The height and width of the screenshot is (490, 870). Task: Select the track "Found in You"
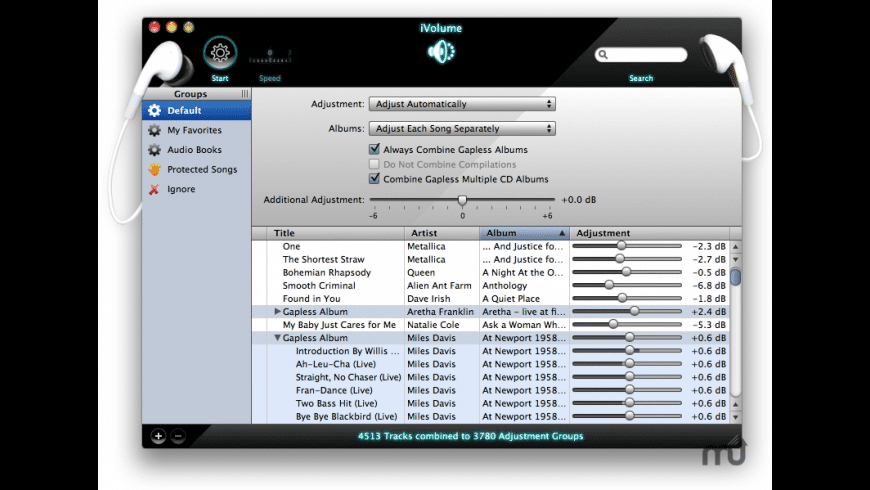pos(311,299)
